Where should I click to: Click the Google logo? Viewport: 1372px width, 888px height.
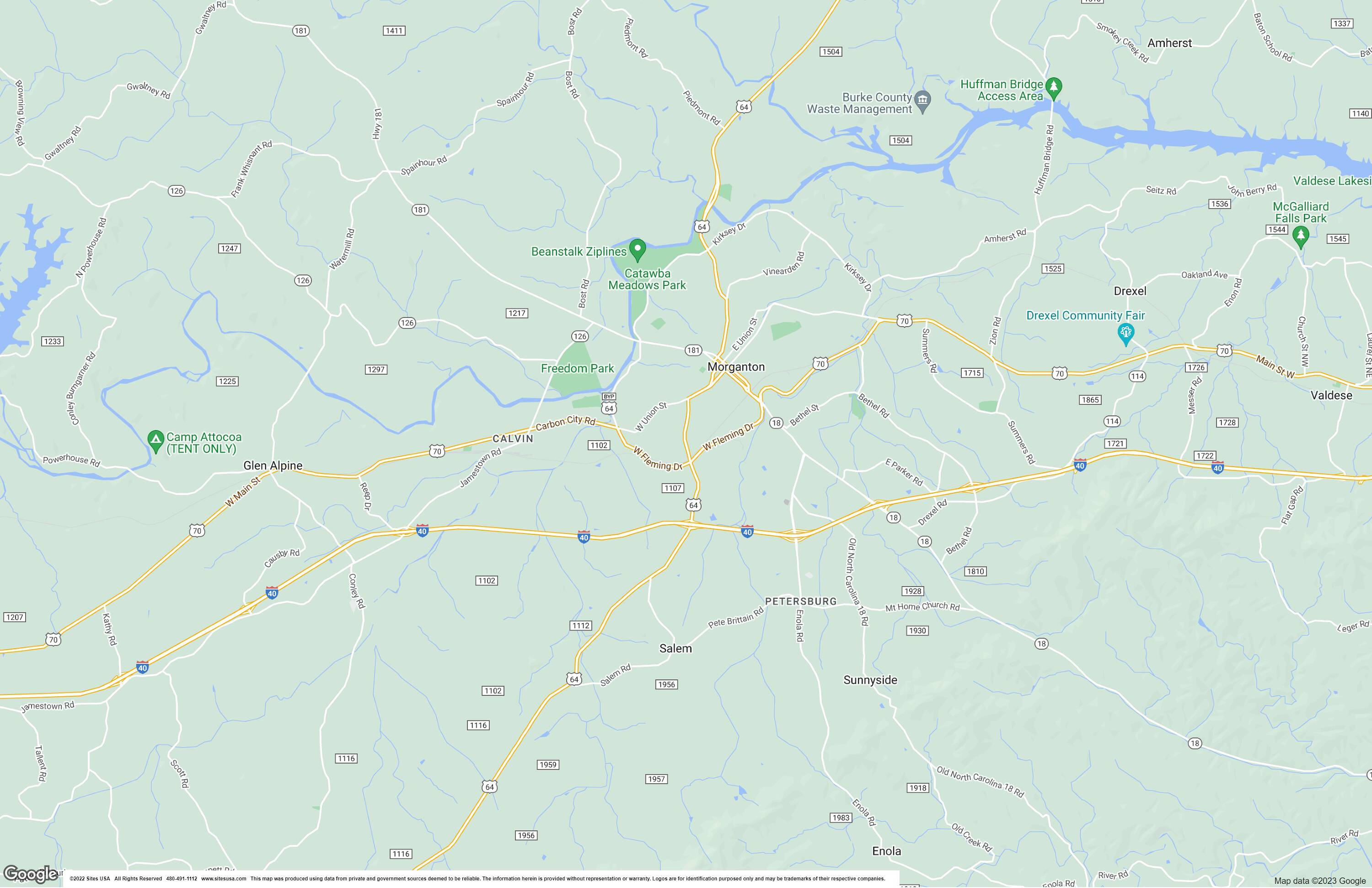point(30,875)
